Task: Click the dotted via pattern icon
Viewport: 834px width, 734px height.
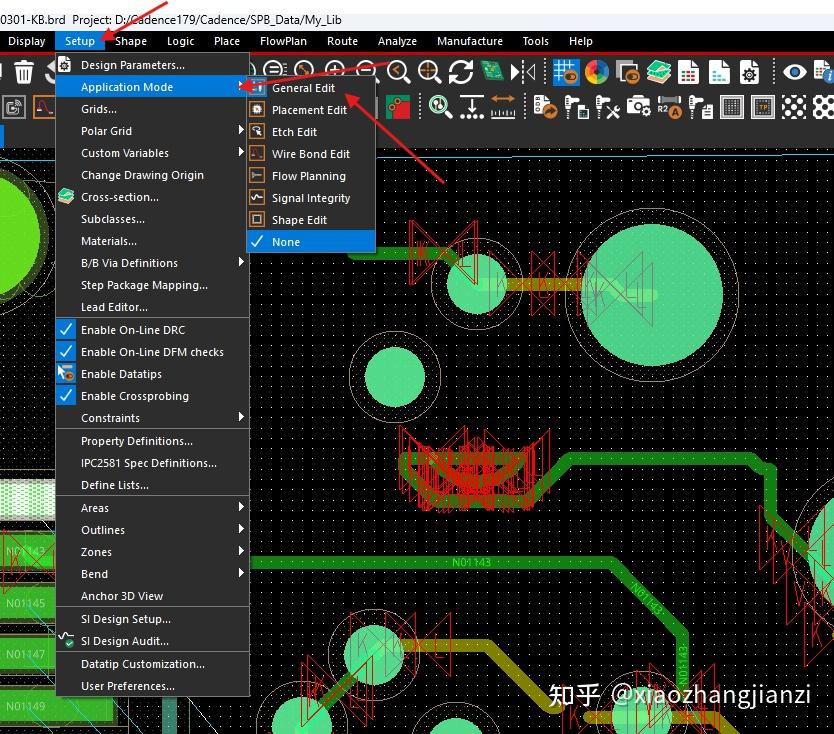Action: pos(794,107)
